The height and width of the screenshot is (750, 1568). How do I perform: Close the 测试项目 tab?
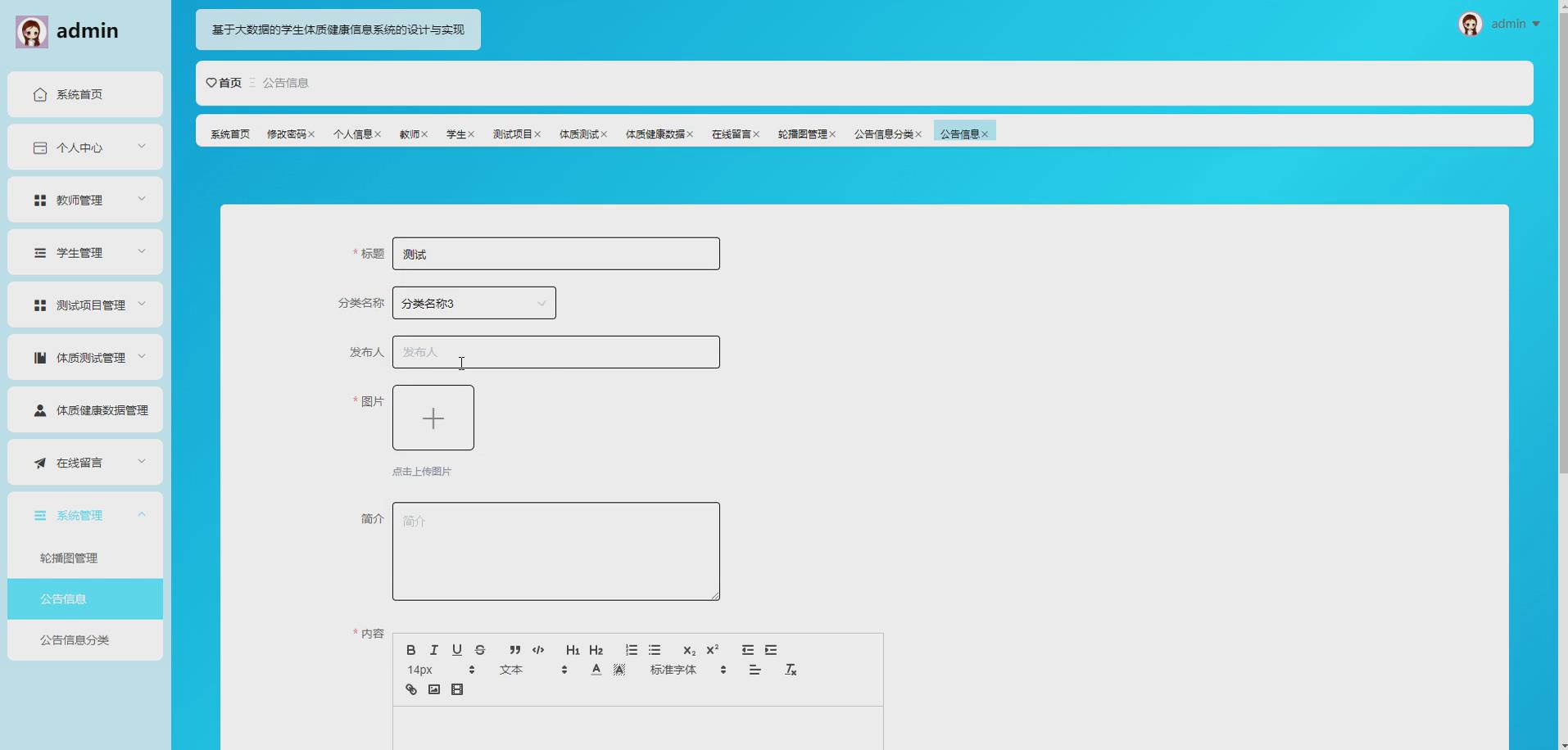click(x=537, y=134)
